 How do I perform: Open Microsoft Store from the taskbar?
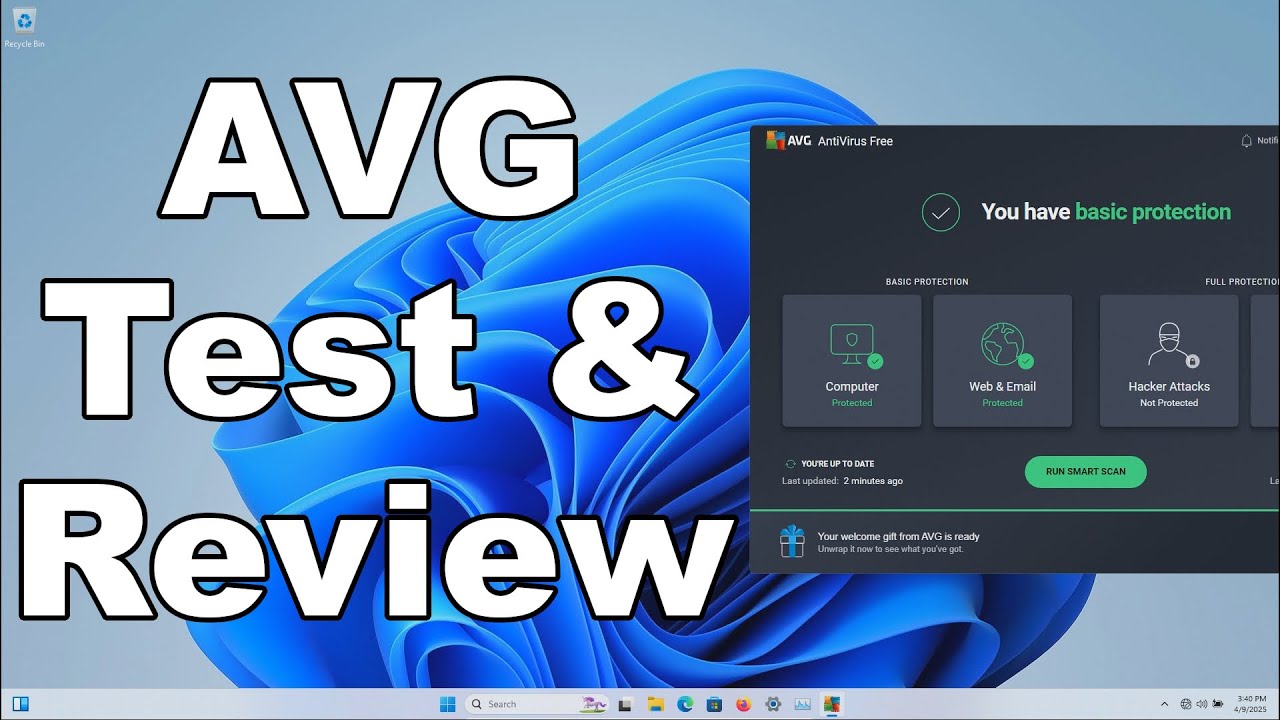[714, 704]
